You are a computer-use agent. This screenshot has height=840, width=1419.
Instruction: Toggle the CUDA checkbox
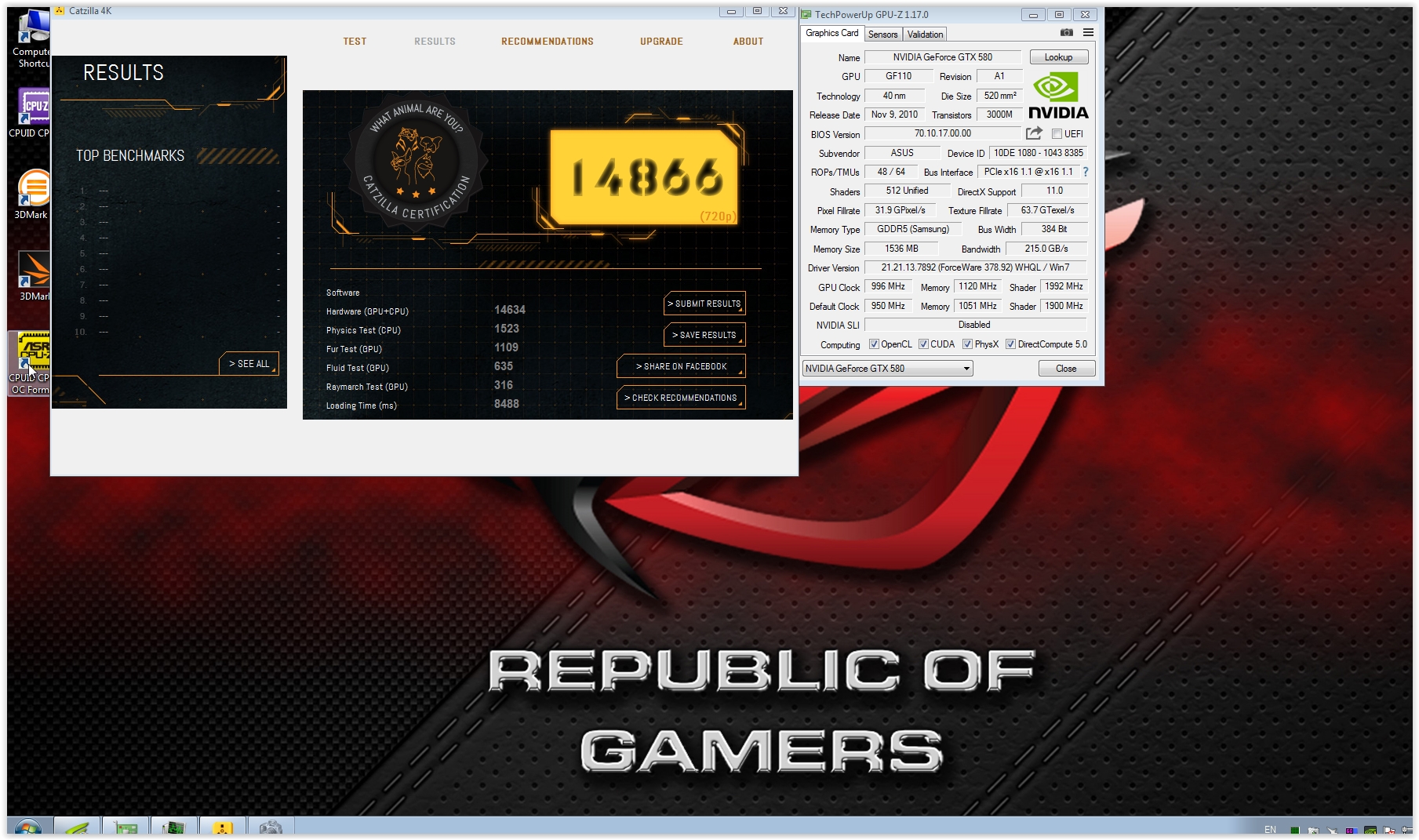coord(923,344)
